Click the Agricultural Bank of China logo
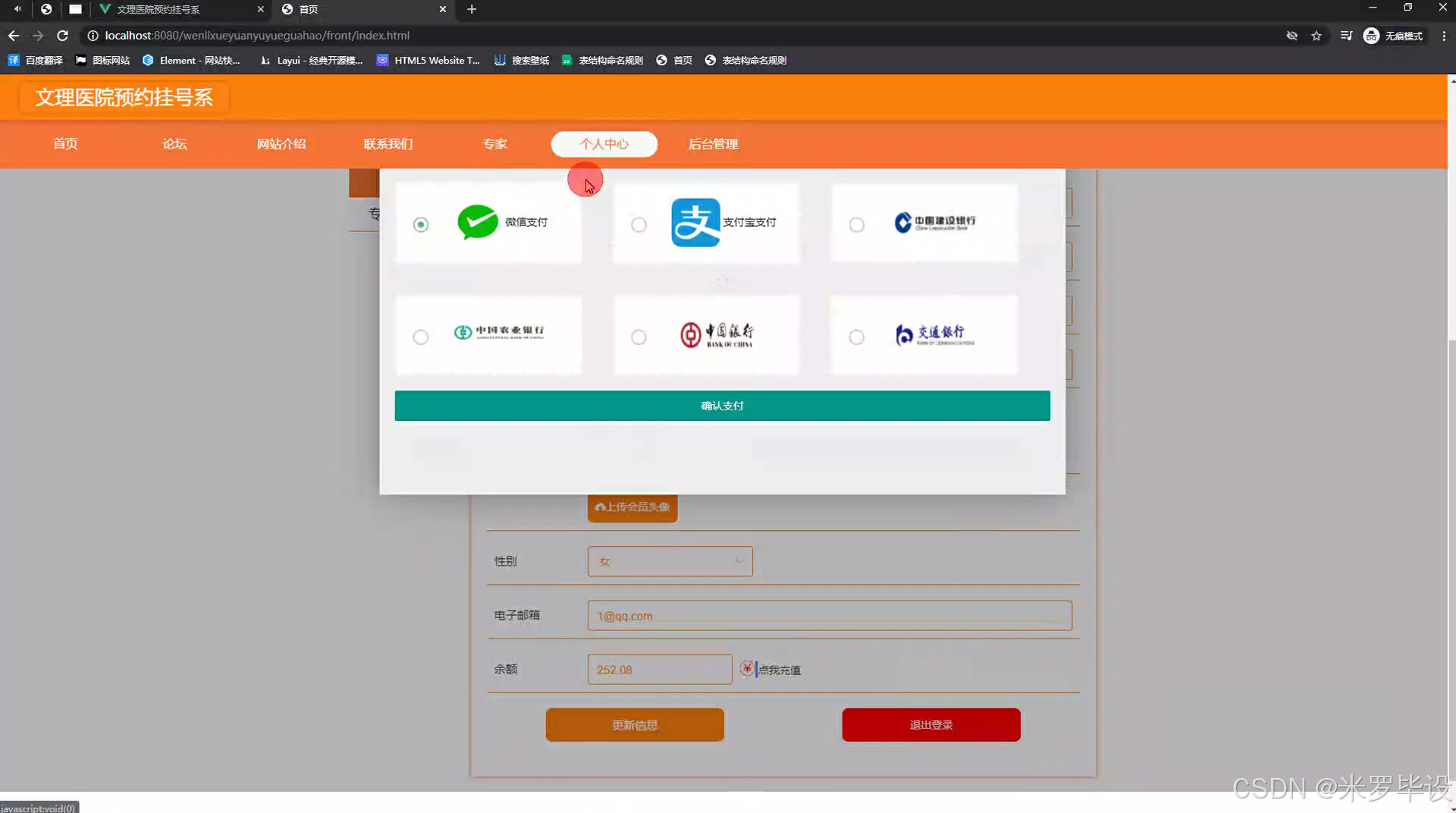Screen dimensions: 1456x813 click(499, 332)
